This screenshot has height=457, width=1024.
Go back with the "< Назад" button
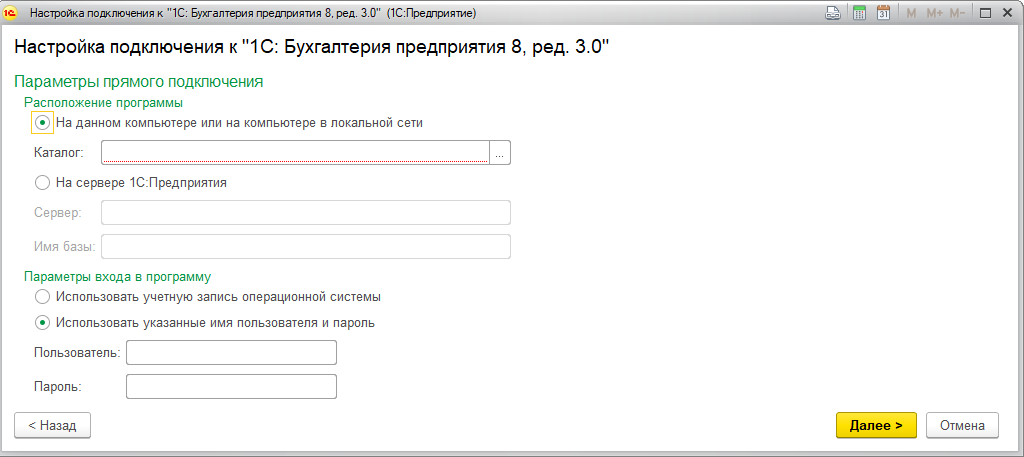[52, 425]
